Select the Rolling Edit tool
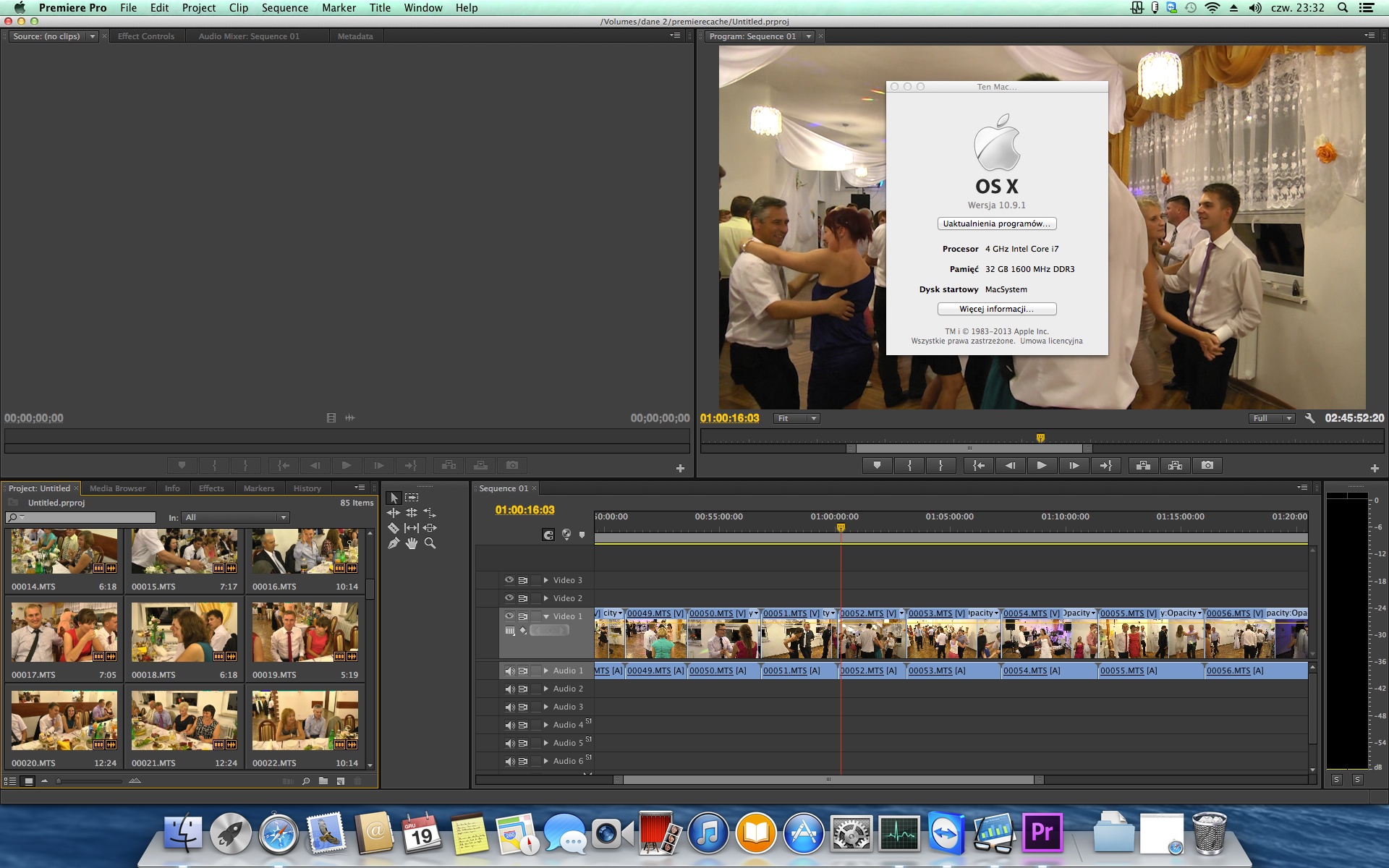Image resolution: width=1389 pixels, height=868 pixels. coord(412,513)
